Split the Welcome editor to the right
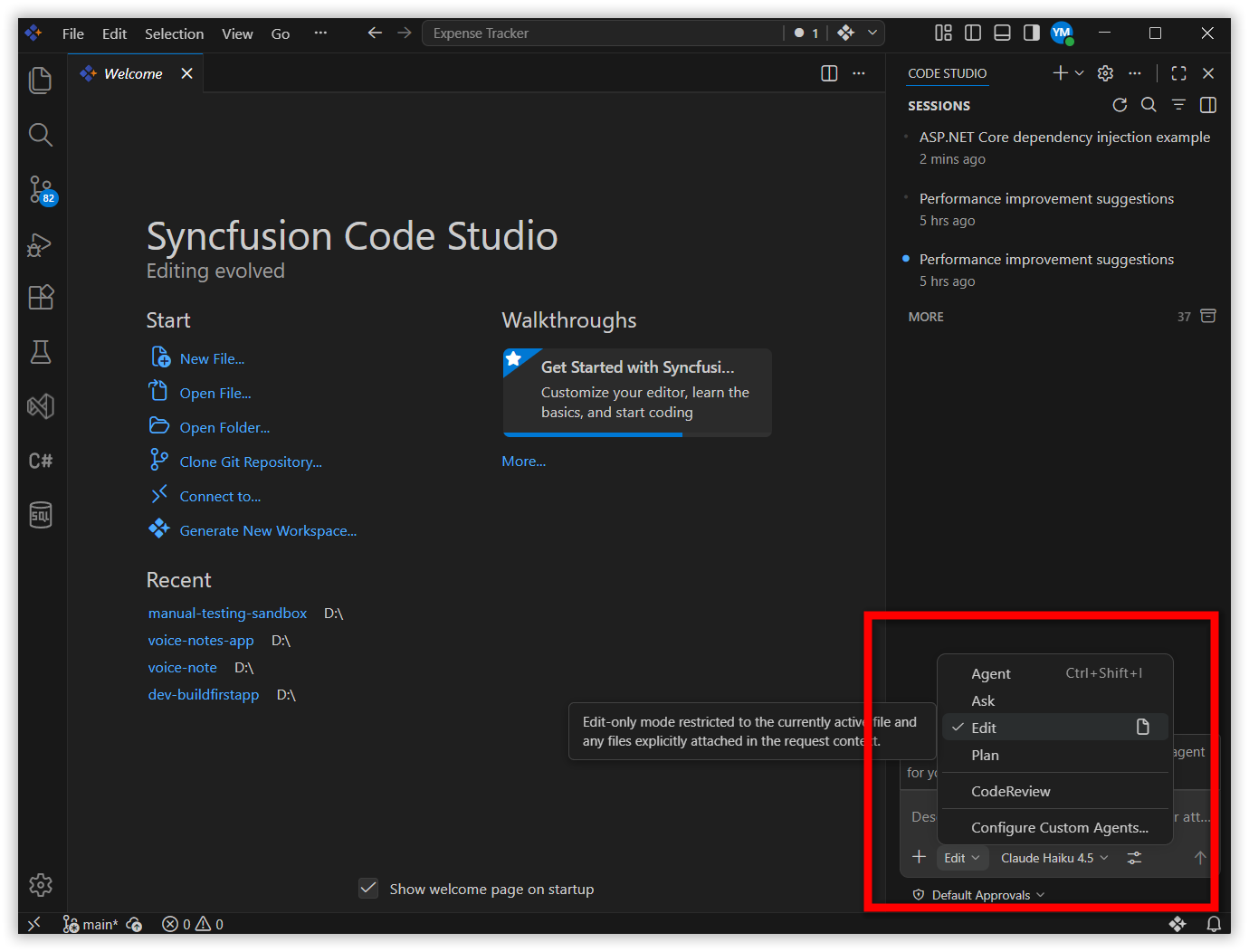The image size is (1249, 952). coord(829,73)
